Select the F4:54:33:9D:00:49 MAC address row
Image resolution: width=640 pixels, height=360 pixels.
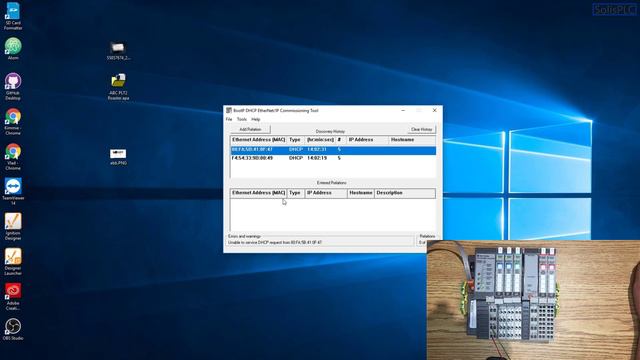click(333, 158)
